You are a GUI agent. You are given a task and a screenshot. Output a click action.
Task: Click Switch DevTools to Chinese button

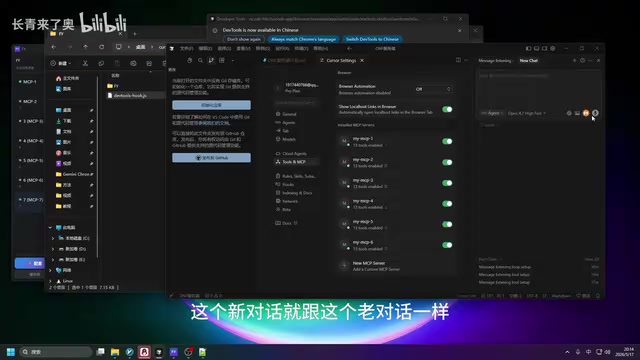(x=372, y=39)
